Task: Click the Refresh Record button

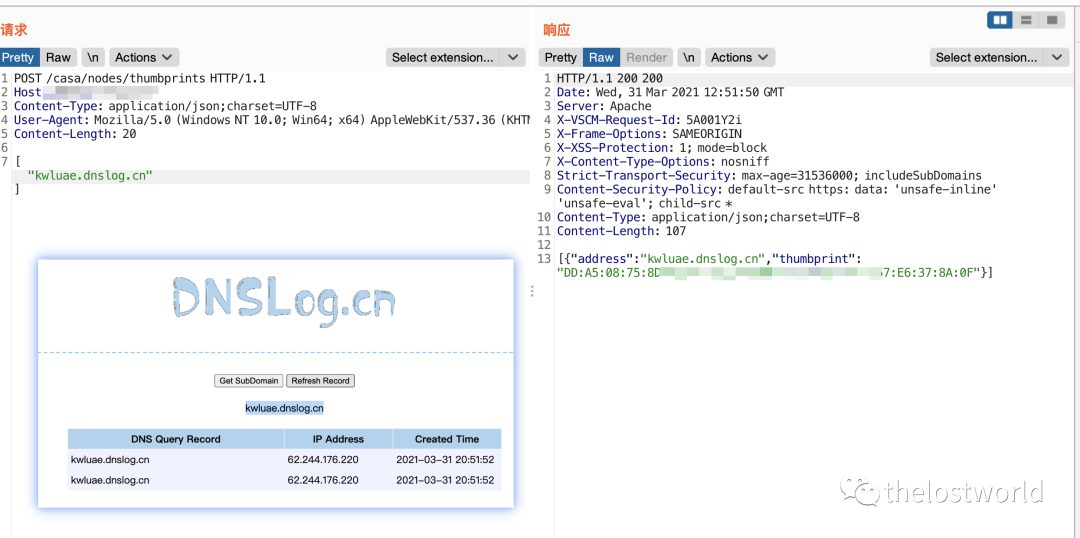Action: 320,380
